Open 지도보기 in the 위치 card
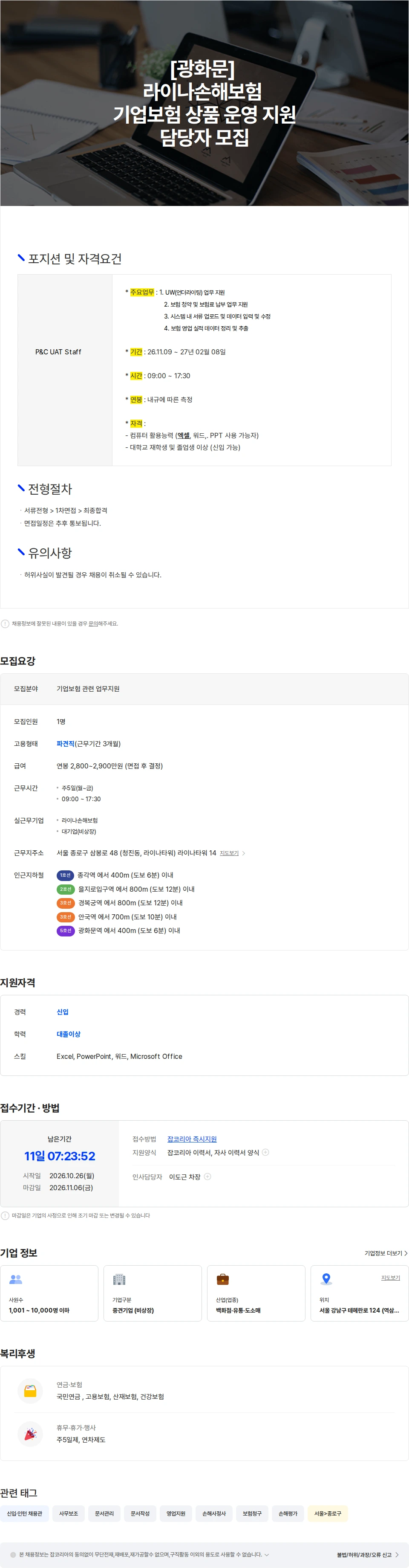Screen dimensions: 409x1568 tap(390, 1277)
